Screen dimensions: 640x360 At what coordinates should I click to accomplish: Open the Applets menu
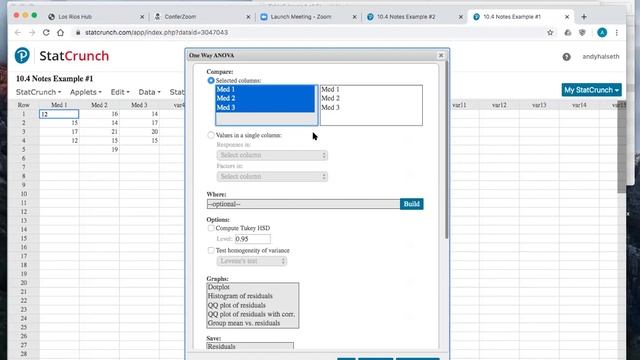pos(86,92)
